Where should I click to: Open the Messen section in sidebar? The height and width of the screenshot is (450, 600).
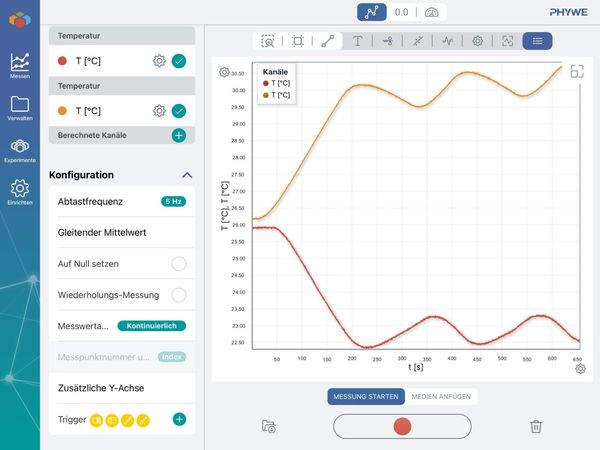click(20, 65)
